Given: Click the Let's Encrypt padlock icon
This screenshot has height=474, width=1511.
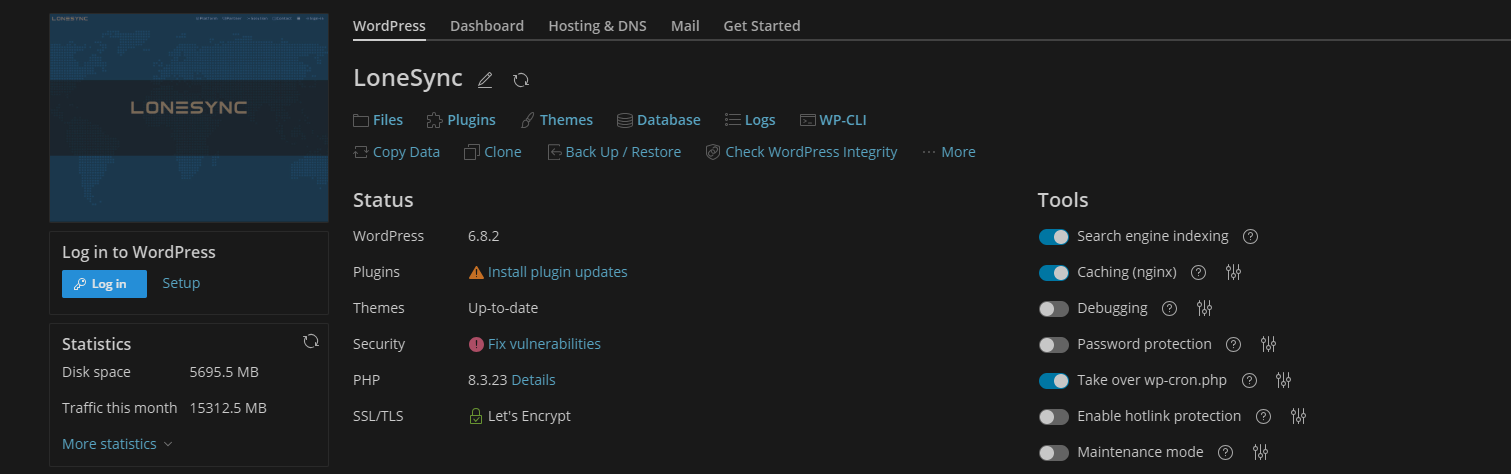Looking at the screenshot, I should click(x=476, y=416).
